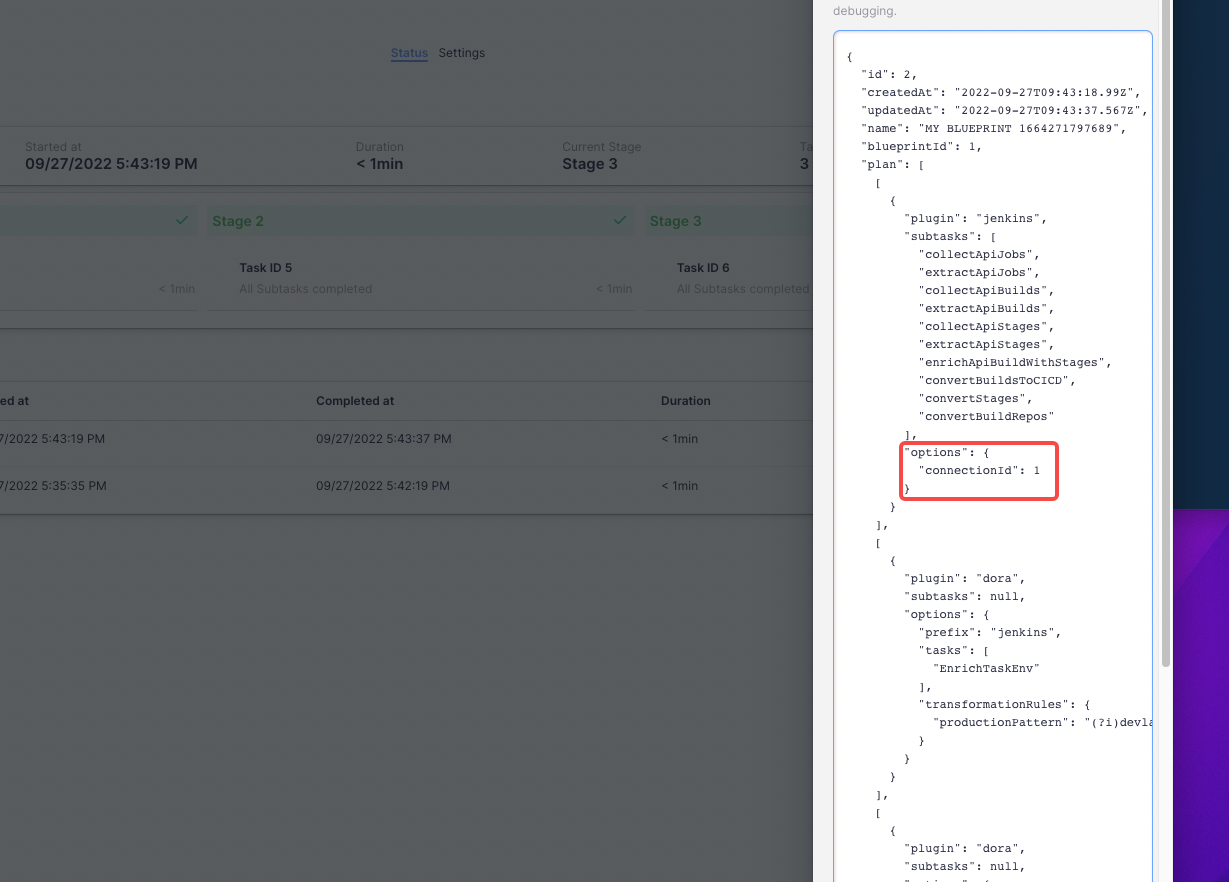The image size is (1229, 882).
Task: Click the "collectApiBuilds" subtask entry
Action: coord(986,290)
